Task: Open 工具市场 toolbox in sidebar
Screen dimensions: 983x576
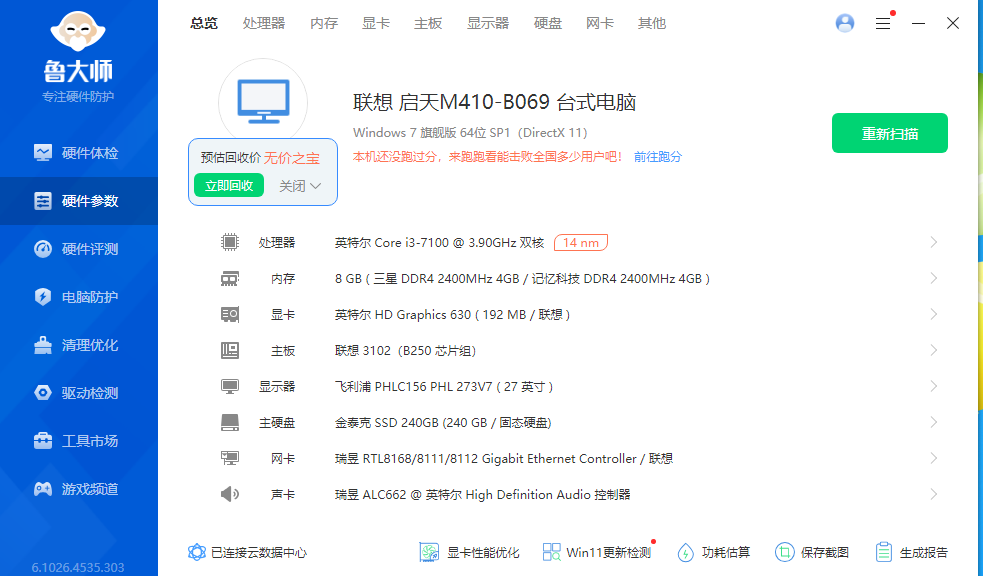Action: tap(43, 441)
